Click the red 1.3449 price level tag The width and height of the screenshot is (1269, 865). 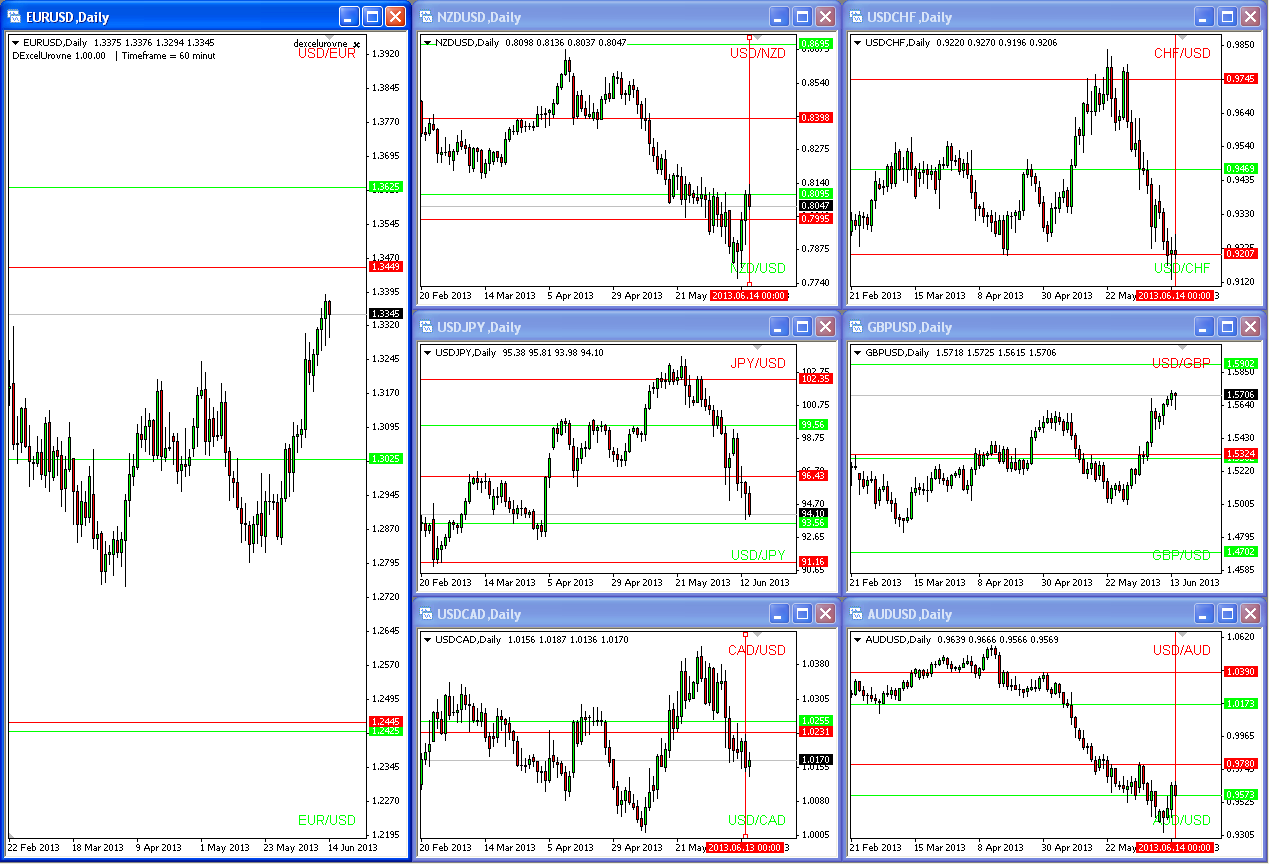(385, 267)
